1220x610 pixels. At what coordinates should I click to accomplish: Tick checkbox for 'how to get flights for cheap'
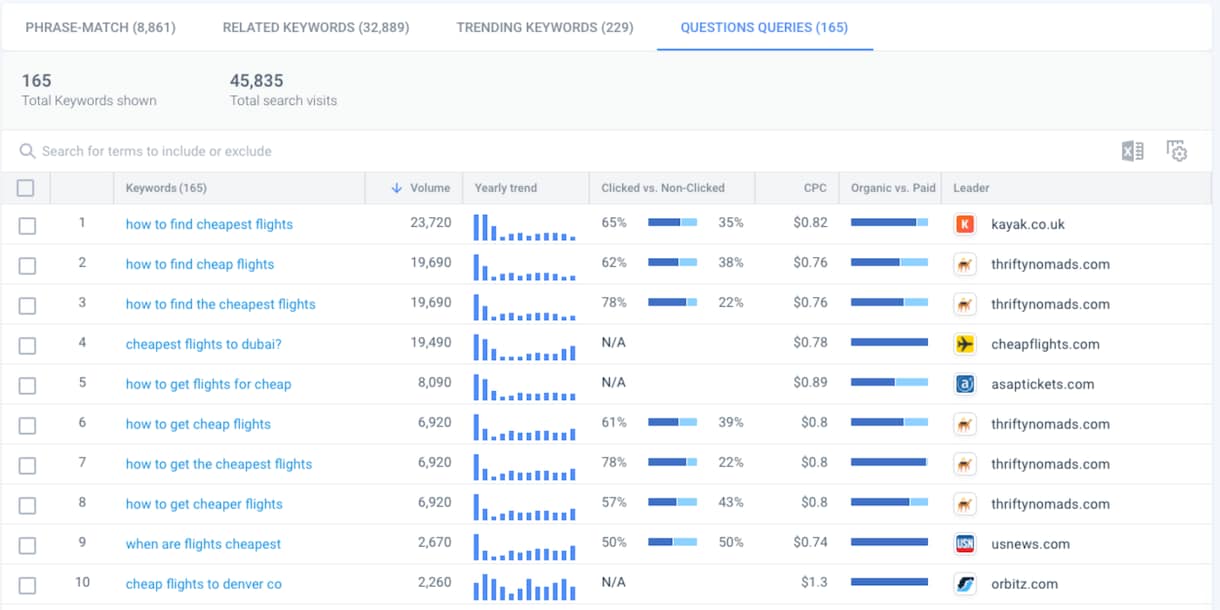[27, 386]
